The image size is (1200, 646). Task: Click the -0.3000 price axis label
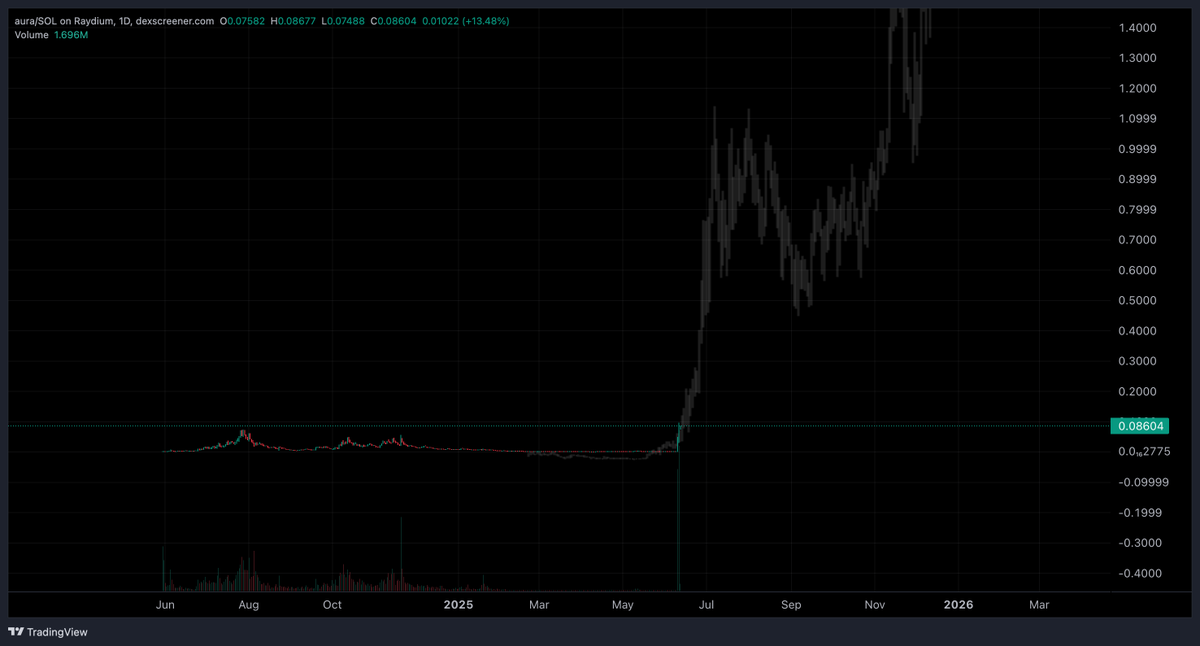click(1140, 543)
